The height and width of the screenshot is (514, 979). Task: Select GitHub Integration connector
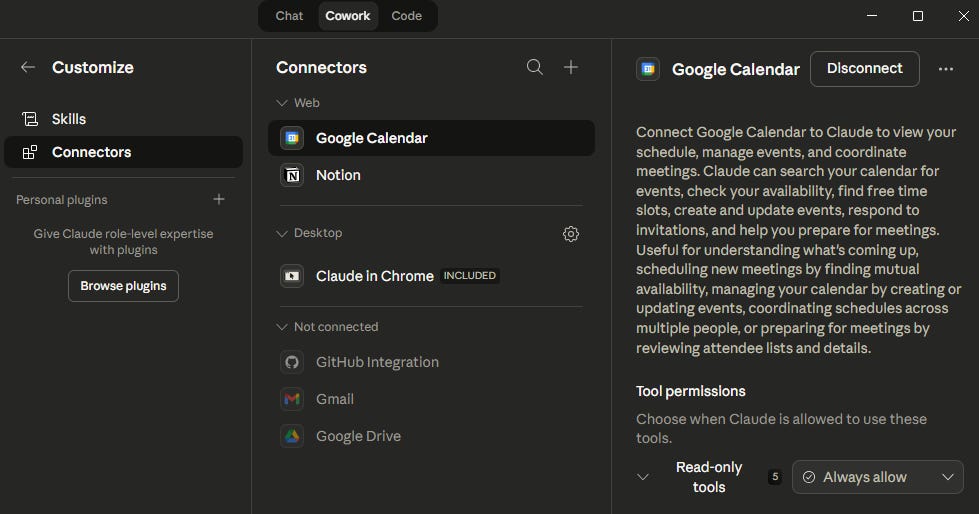coord(431,362)
